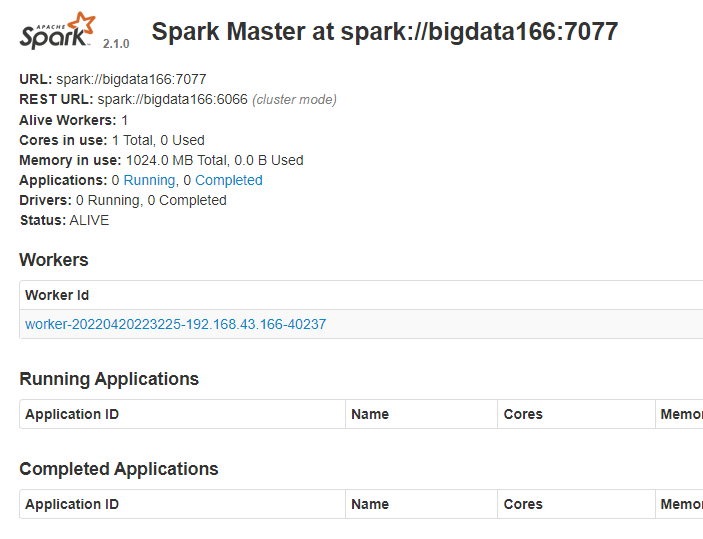703x539 pixels.
Task: Click Cores header in Completed Applications table
Action: point(523,504)
